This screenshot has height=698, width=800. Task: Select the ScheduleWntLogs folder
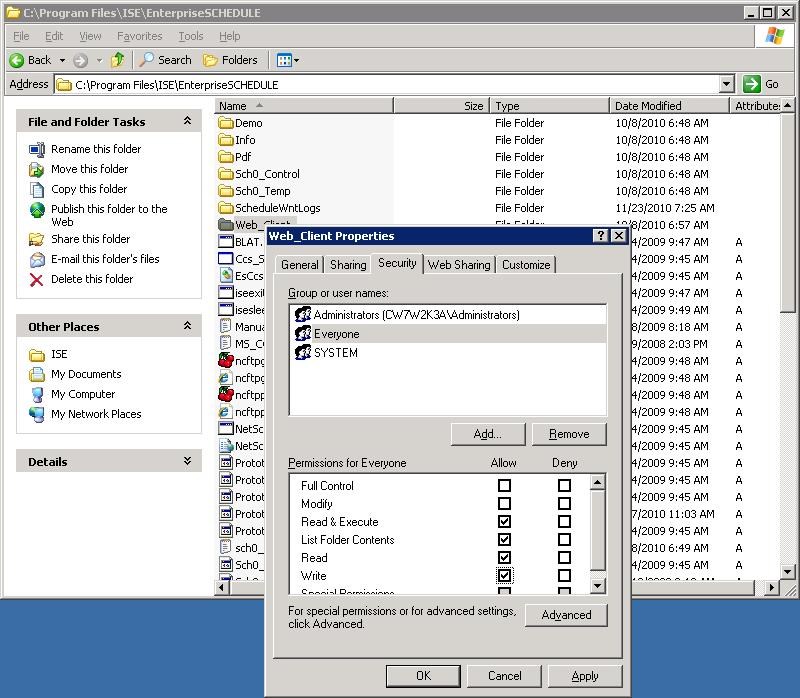(277, 208)
